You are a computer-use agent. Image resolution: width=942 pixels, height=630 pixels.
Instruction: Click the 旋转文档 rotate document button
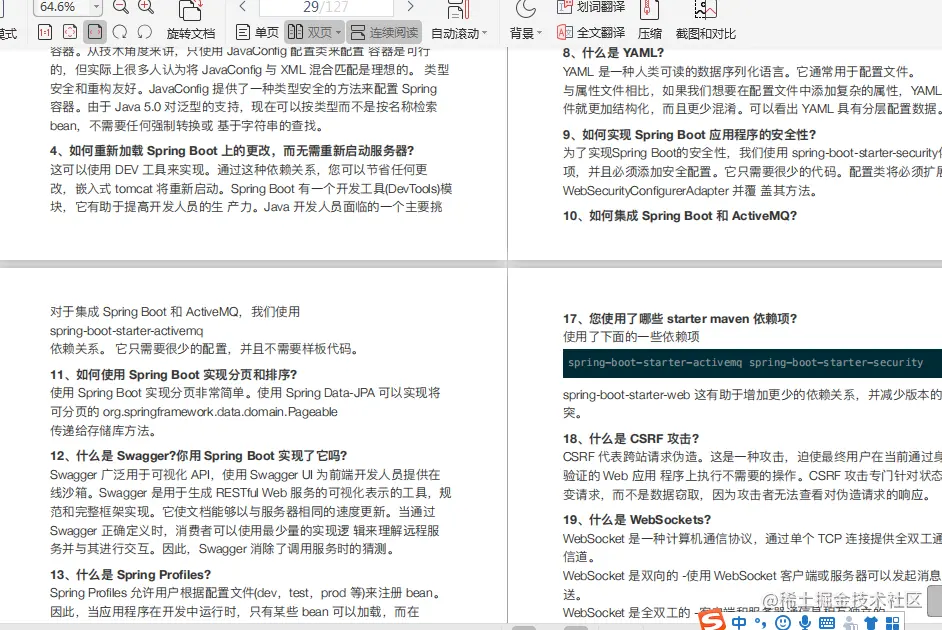pos(190,21)
